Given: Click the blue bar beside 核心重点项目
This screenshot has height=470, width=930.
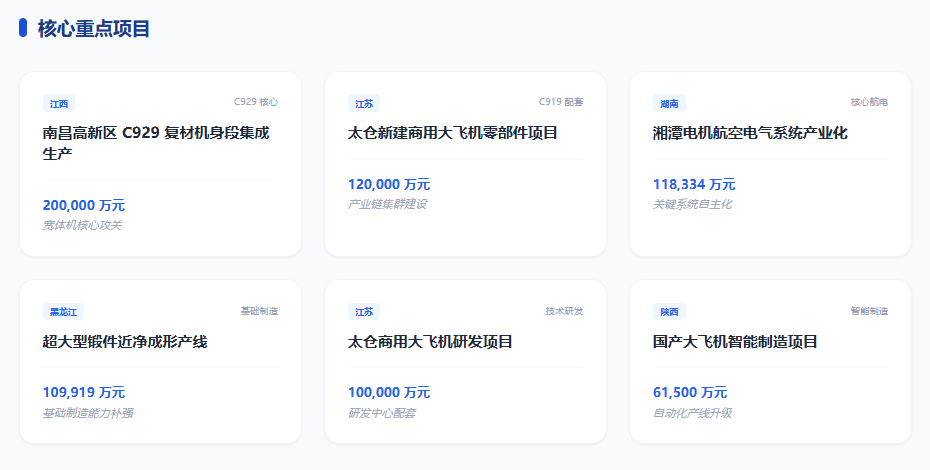Looking at the screenshot, I should click(23, 28).
